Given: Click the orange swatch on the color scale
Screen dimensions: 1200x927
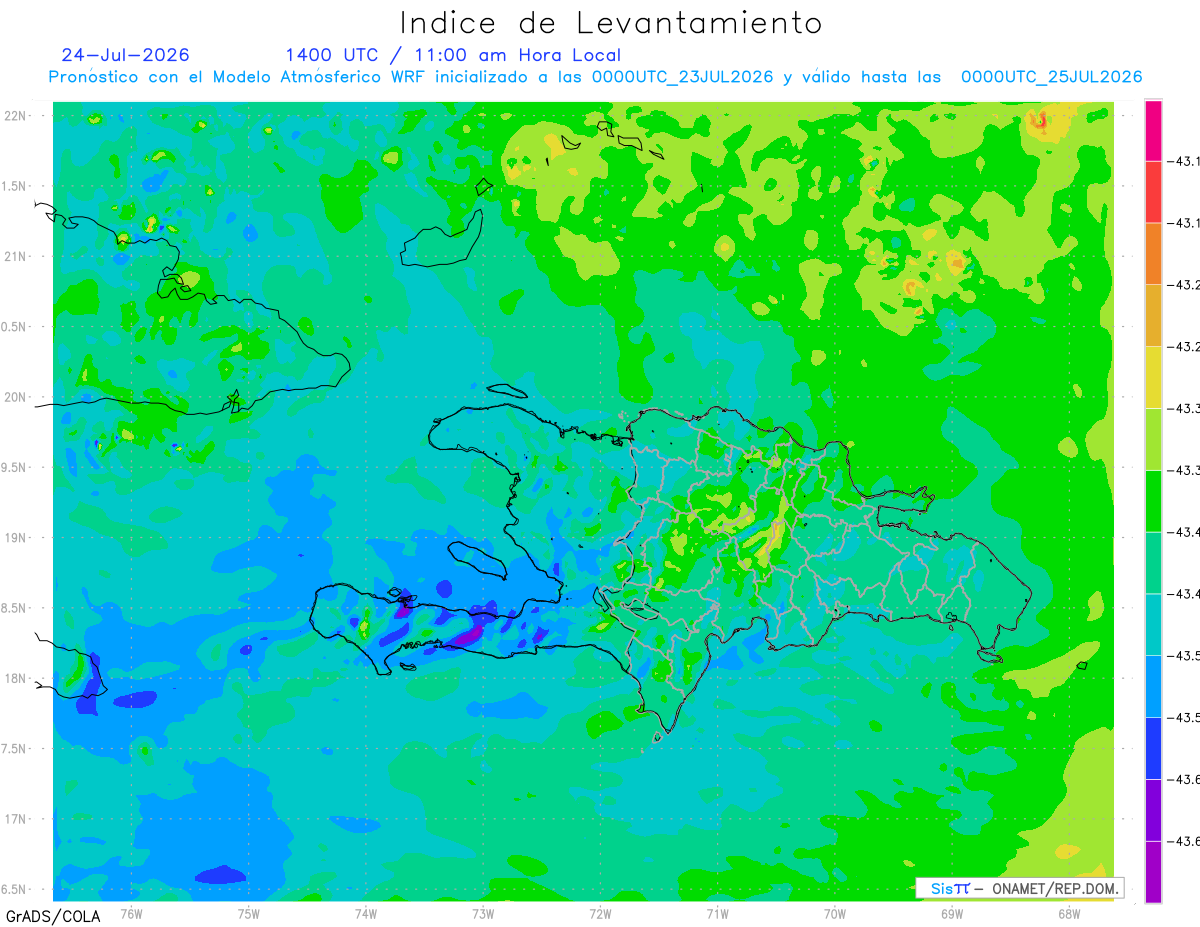Looking at the screenshot, I should 1153,254.
